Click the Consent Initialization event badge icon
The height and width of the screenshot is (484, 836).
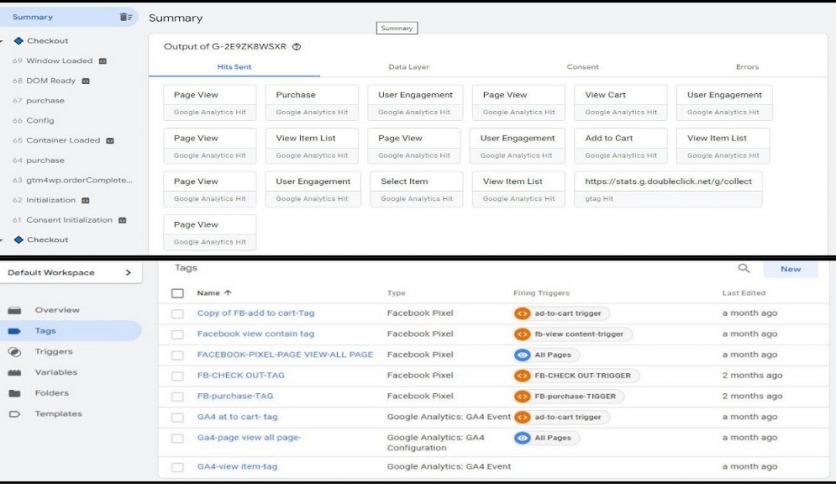pos(122,220)
